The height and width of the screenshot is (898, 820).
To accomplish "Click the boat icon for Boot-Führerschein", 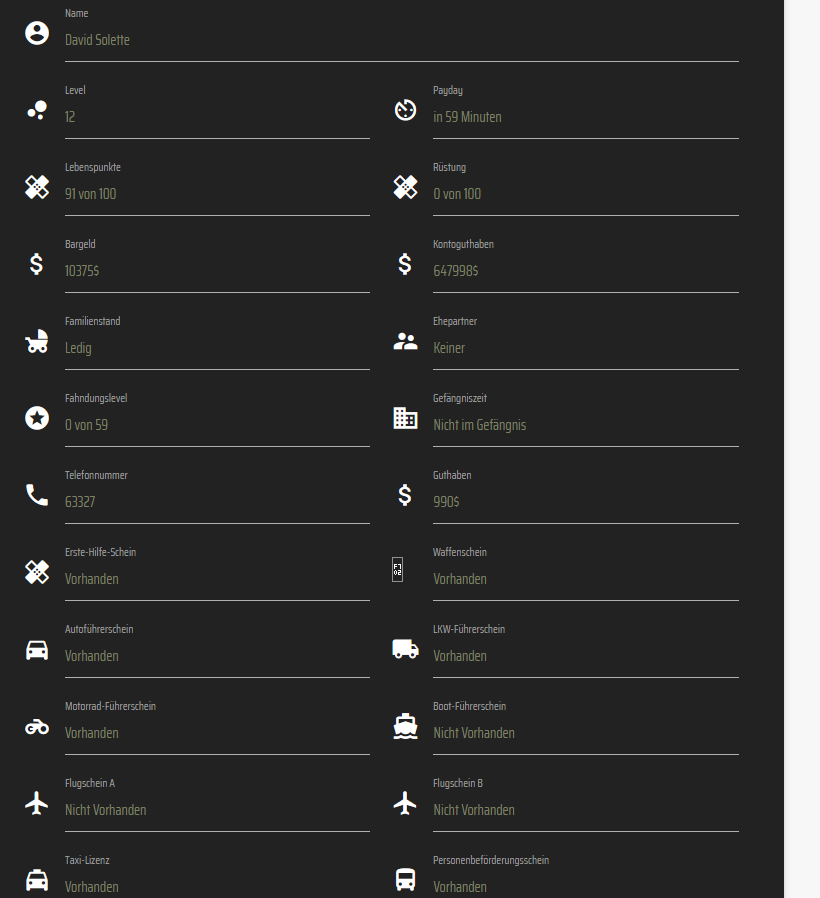I will coord(405,726).
